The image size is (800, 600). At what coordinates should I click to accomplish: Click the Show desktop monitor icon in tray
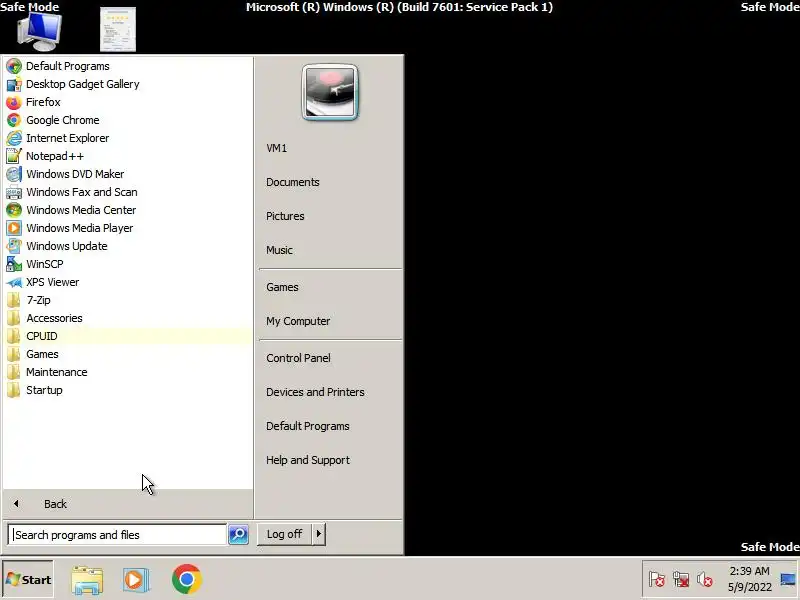(x=788, y=579)
